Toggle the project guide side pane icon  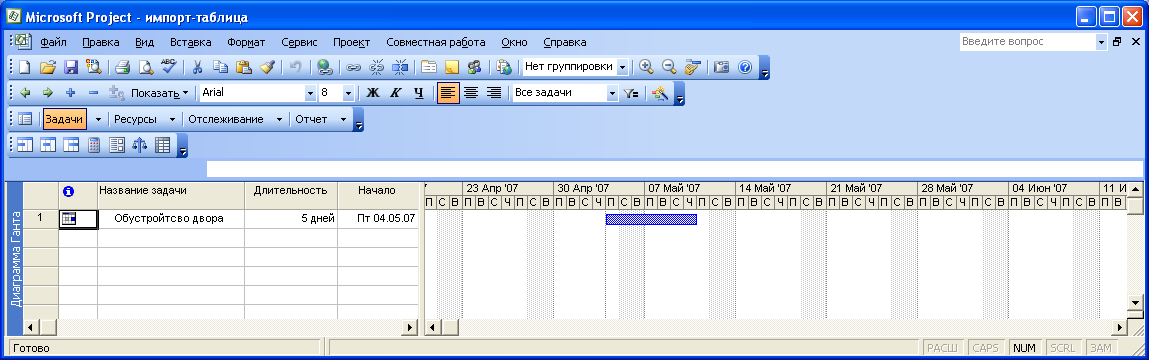tap(24, 119)
